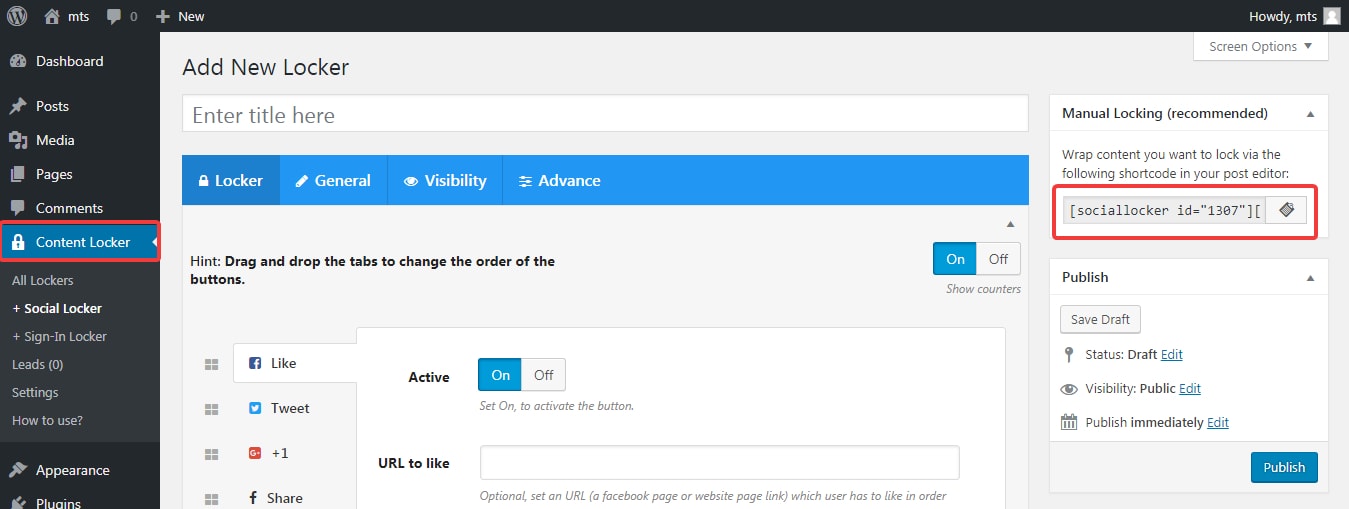The image size is (1349, 509).
Task: Switch to the Visibility tab
Action: 445,181
